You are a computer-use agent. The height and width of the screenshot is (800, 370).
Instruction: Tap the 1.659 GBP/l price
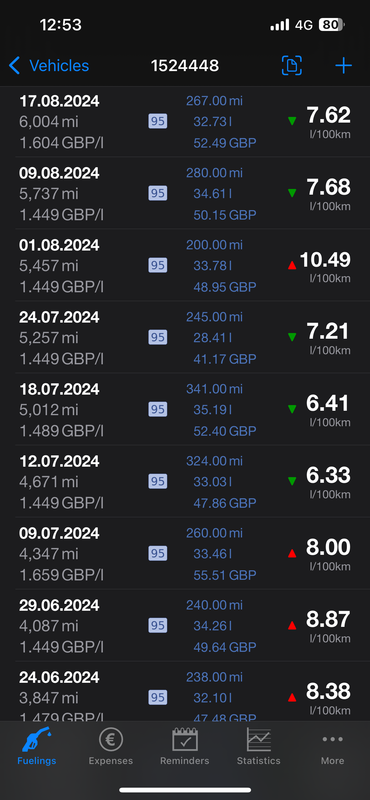point(62,575)
